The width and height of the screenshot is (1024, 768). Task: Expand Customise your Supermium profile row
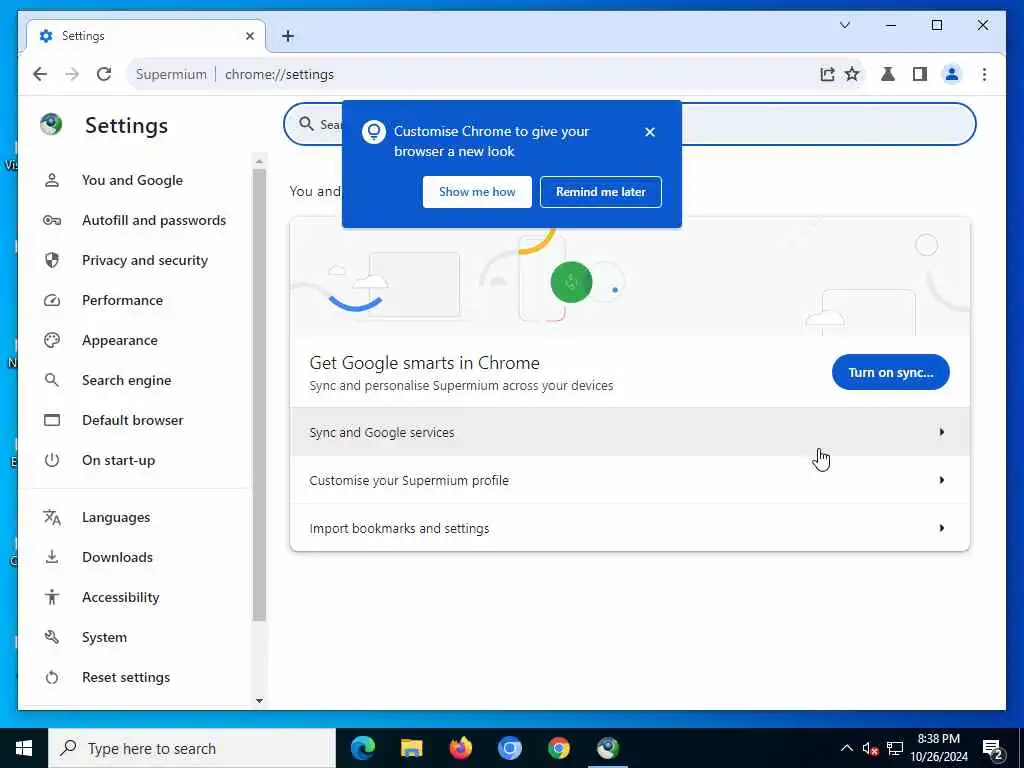point(630,481)
